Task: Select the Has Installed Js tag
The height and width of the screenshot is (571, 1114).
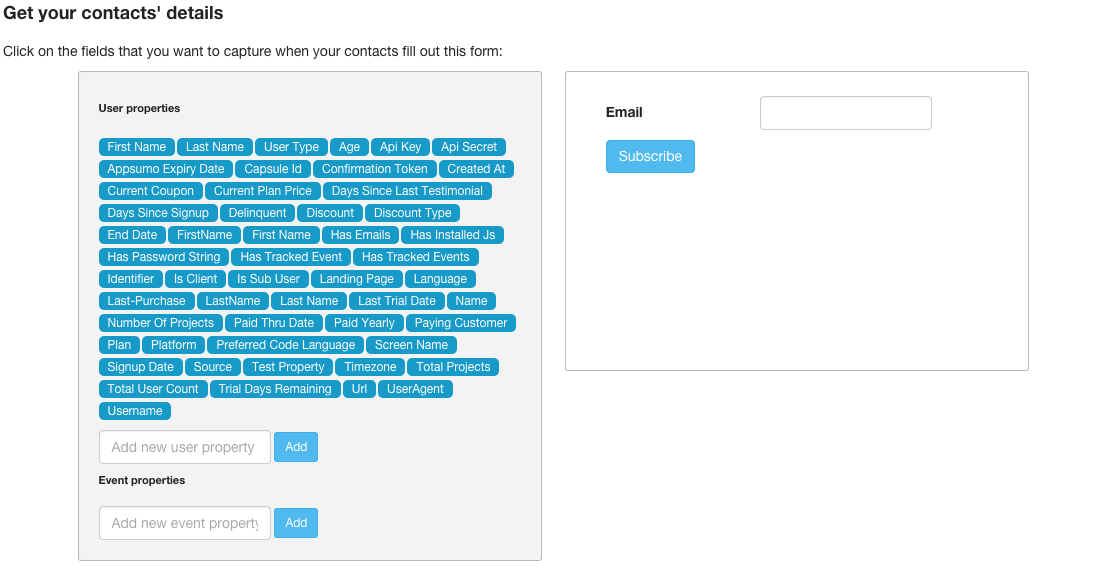Action: pyautogui.click(x=453, y=235)
